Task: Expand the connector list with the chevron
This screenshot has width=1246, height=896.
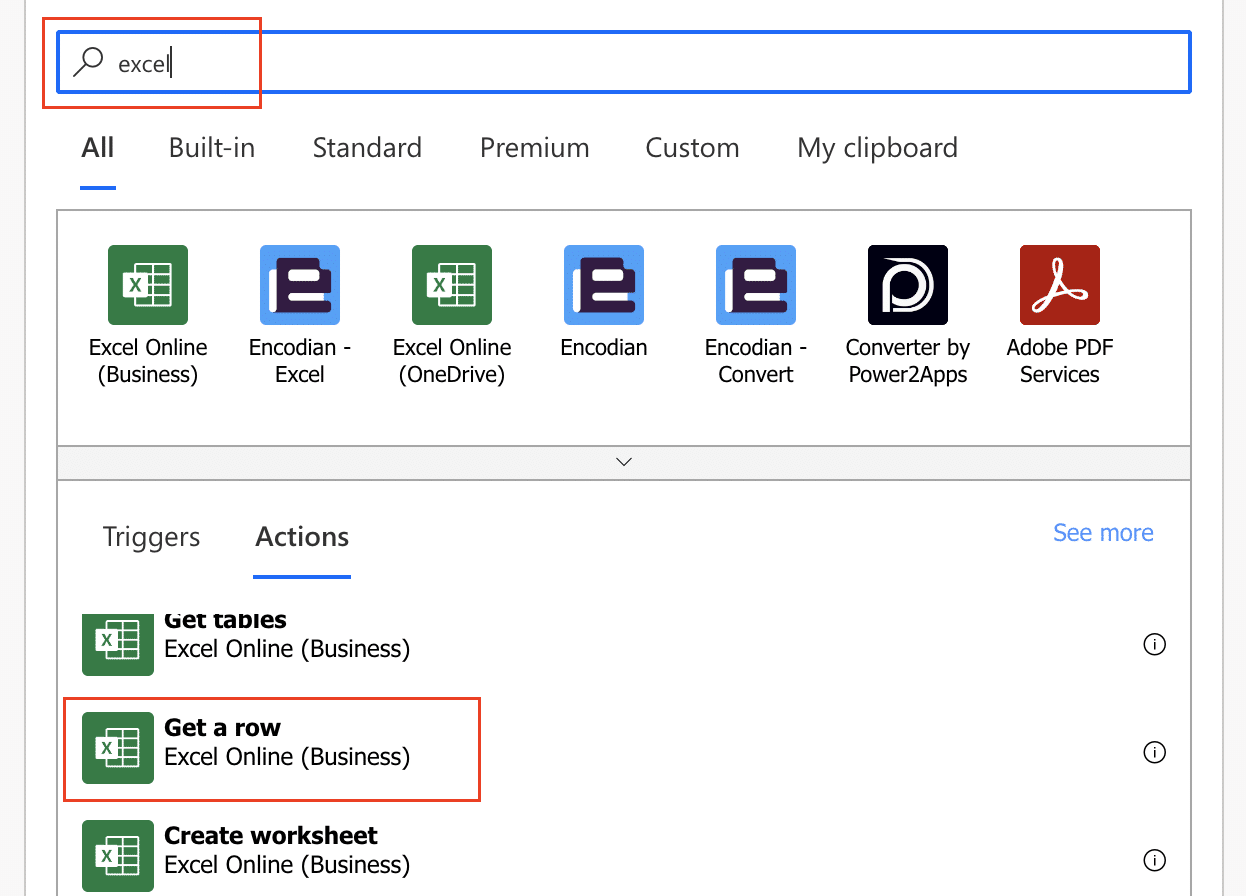Action: [x=624, y=462]
